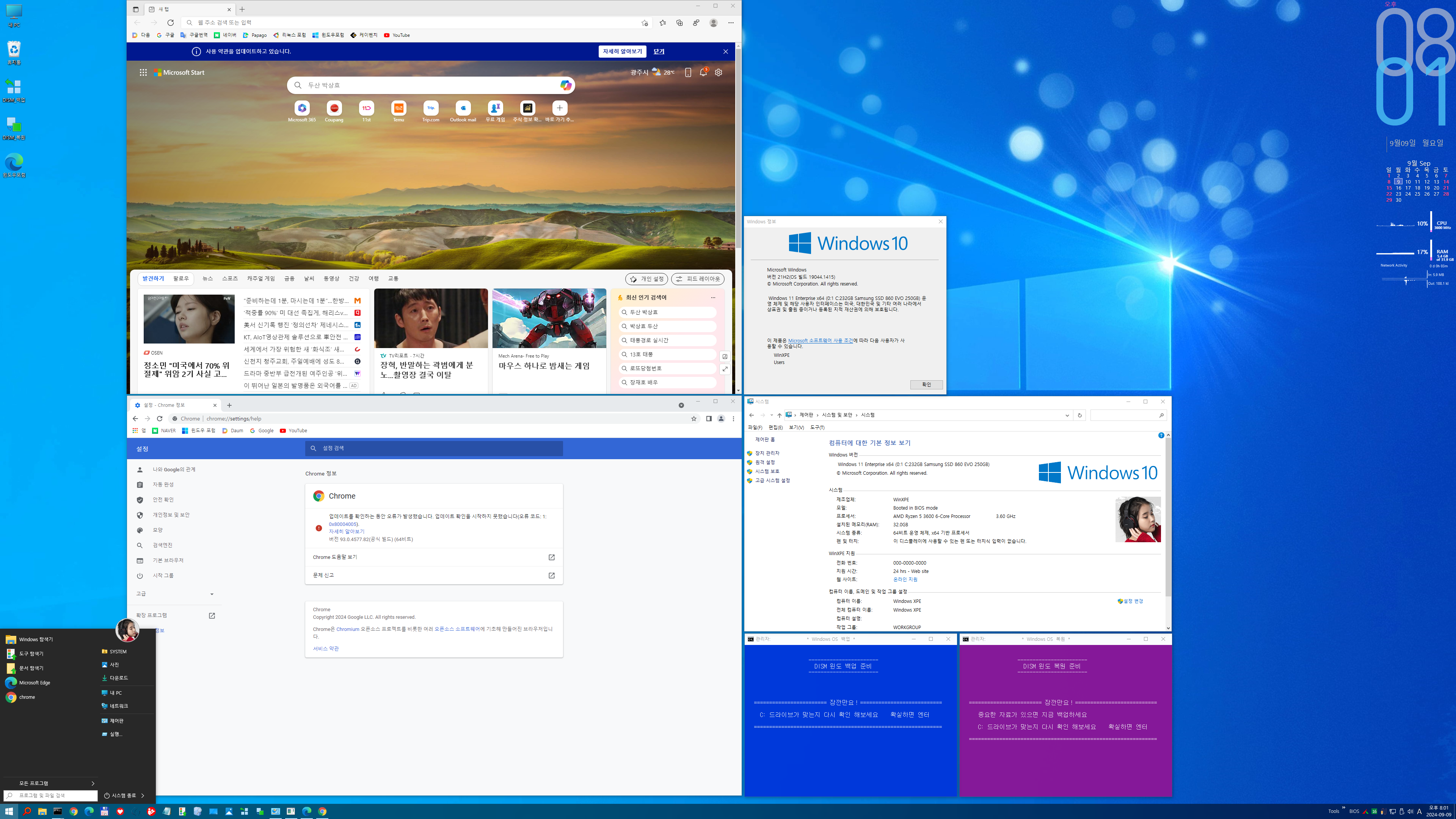Viewport: 1456px width, 819px height.
Task: Select the 보기(V) menu in System window
Action: coord(796,428)
